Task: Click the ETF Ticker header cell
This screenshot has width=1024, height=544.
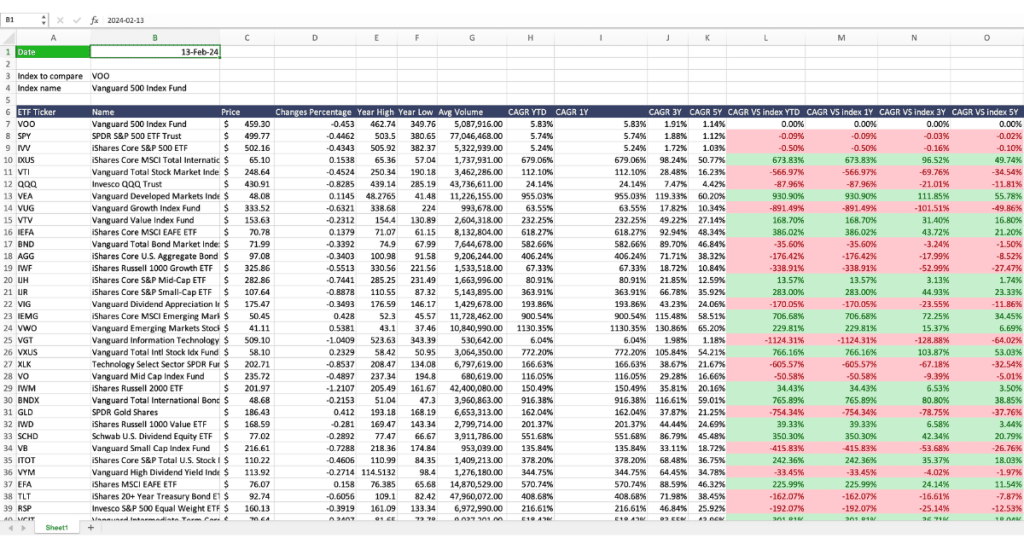Action: pos(52,112)
